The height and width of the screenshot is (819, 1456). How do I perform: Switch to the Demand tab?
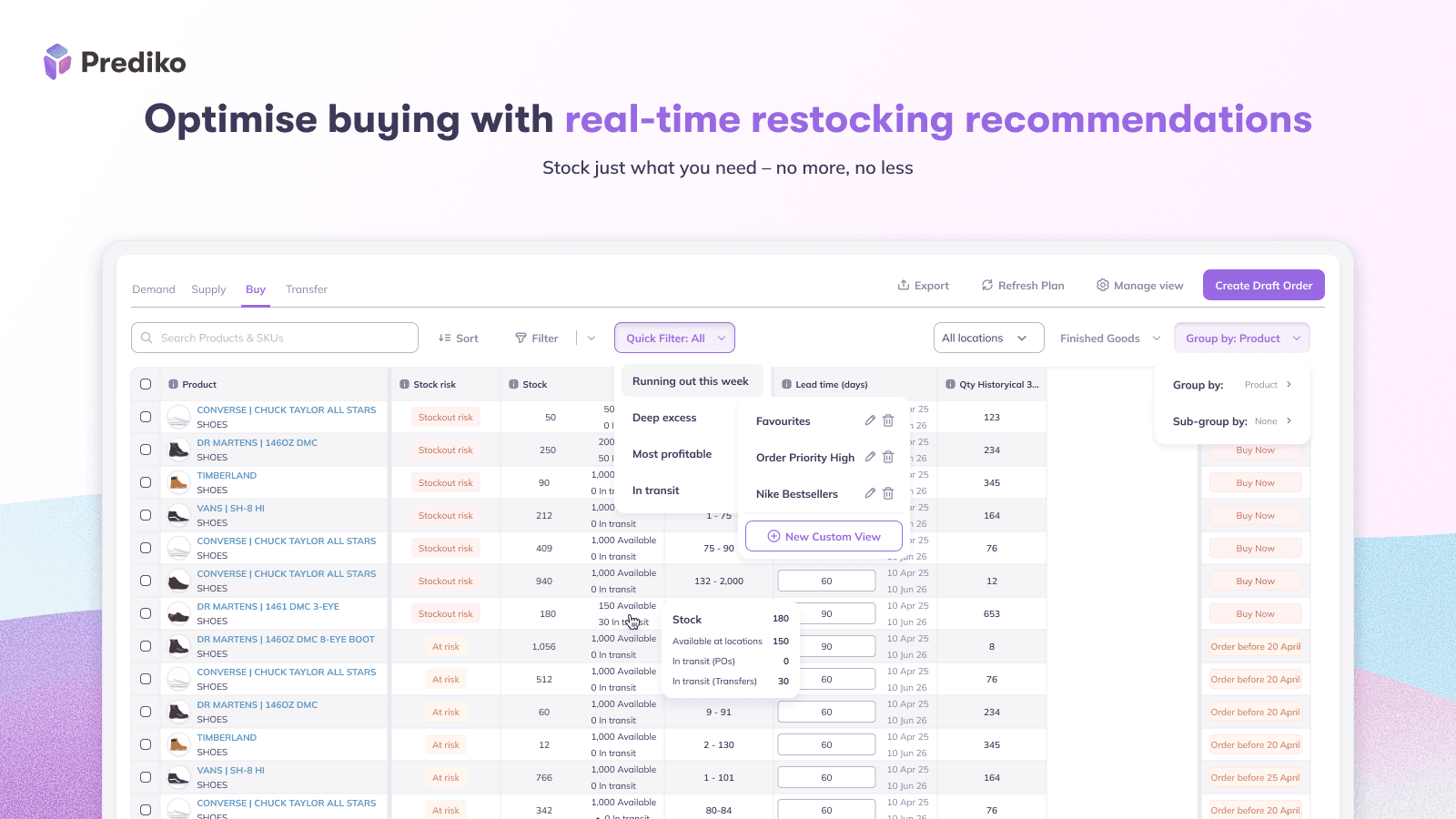[x=154, y=289]
